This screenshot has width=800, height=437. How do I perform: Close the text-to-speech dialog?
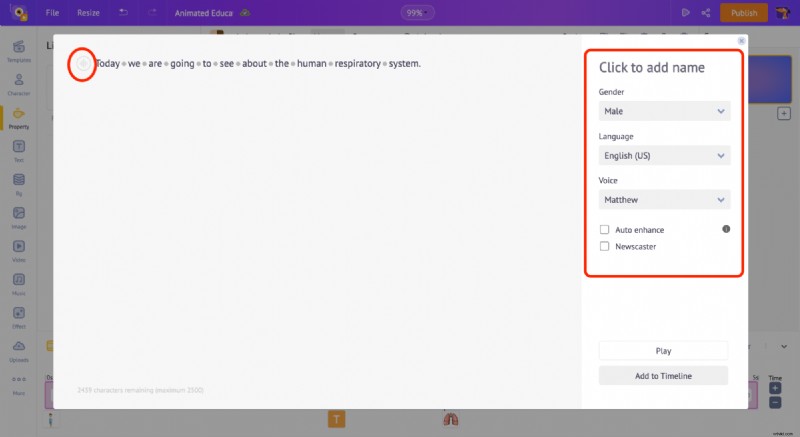pos(741,41)
